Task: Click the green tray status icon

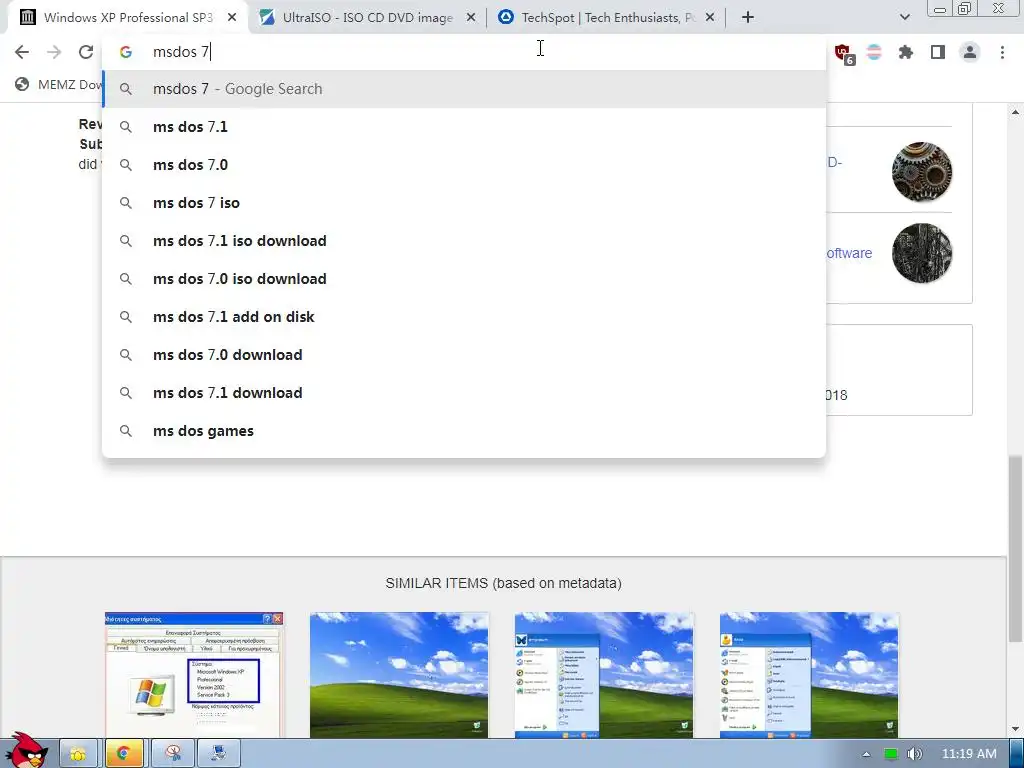Action: (x=890, y=754)
